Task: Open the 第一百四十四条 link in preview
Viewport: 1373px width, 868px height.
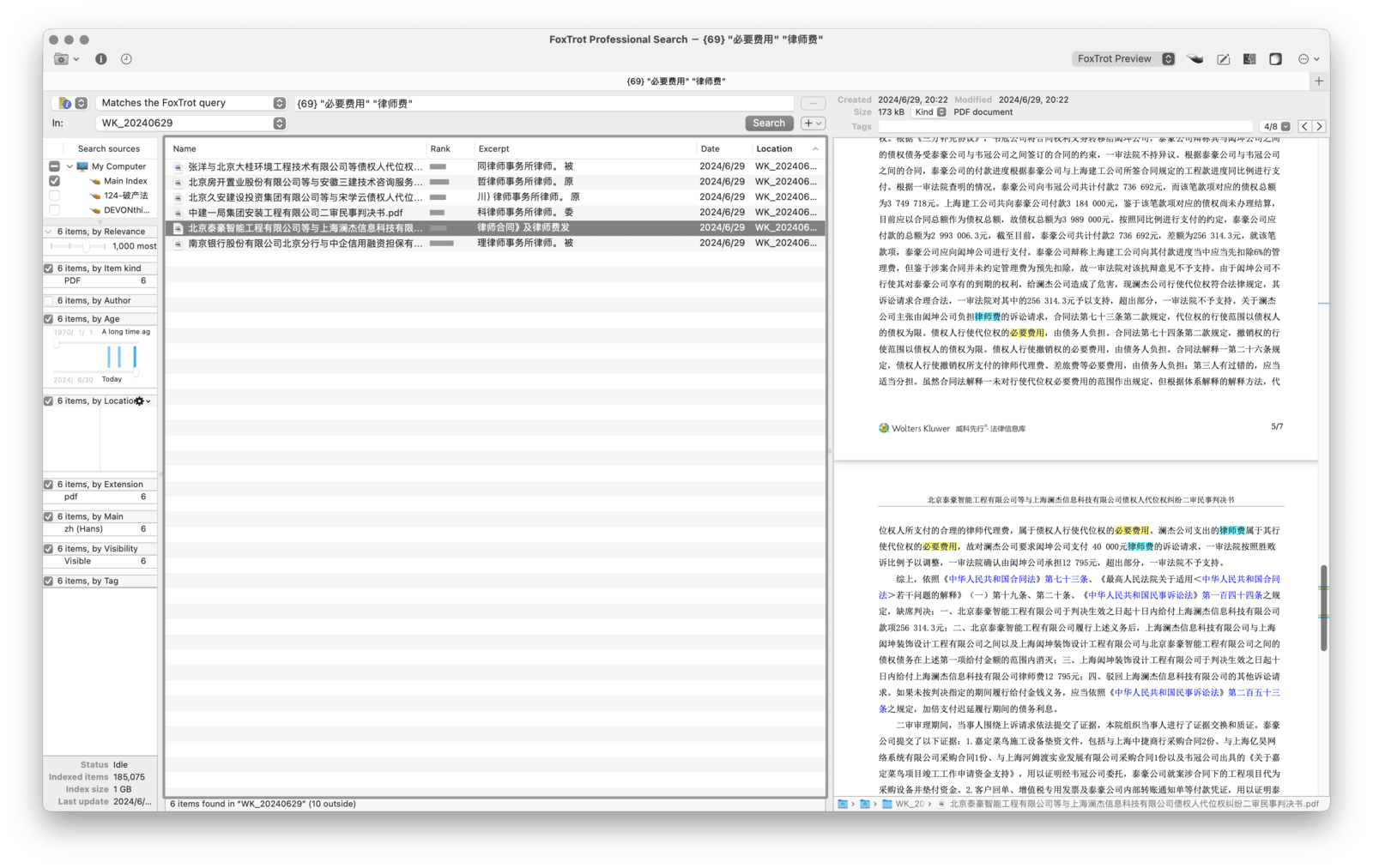Action: [1231, 595]
